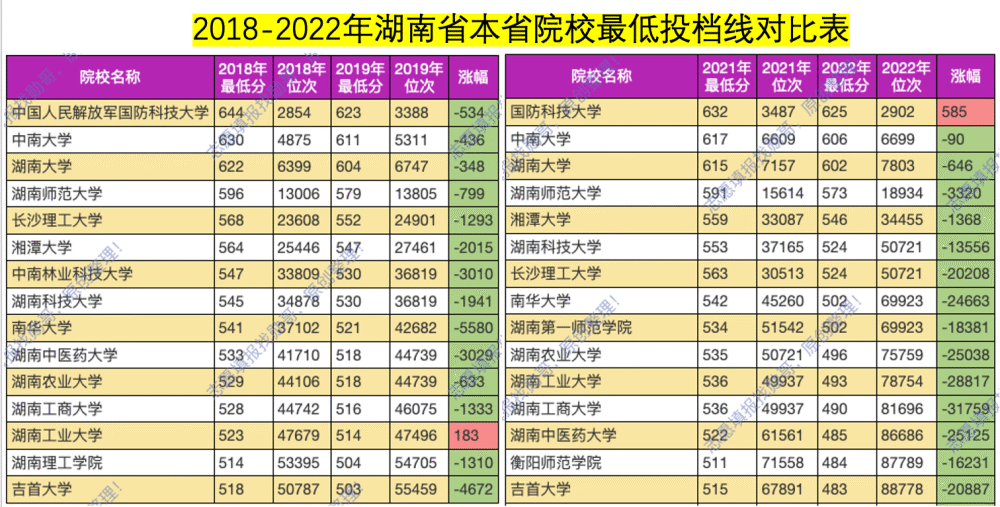Click the change value -20887
Screen dimensions: 1000x507
coord(966,489)
